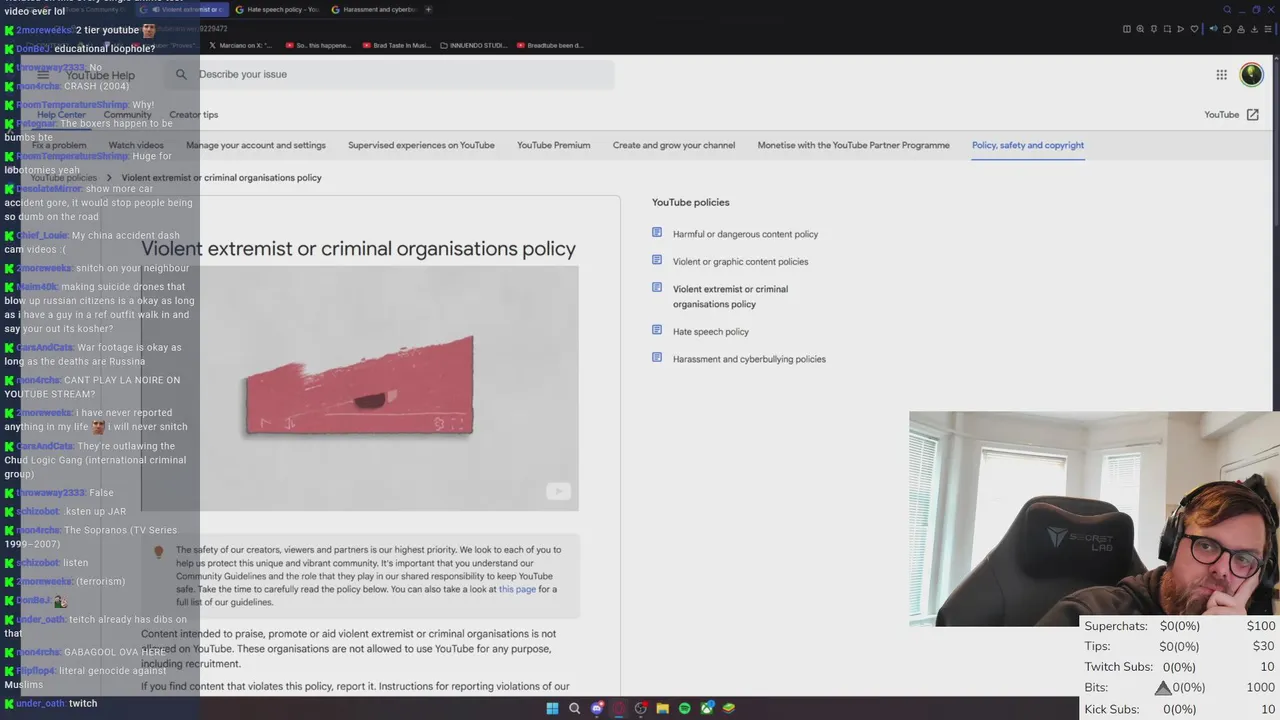Follow the 'this page' guidelines link
This screenshot has height=720, width=1280.
518,589
